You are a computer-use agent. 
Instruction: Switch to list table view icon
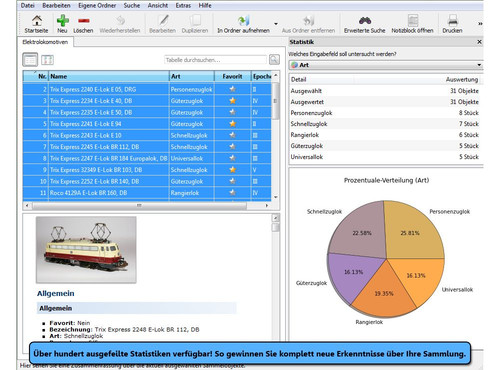coord(30,60)
